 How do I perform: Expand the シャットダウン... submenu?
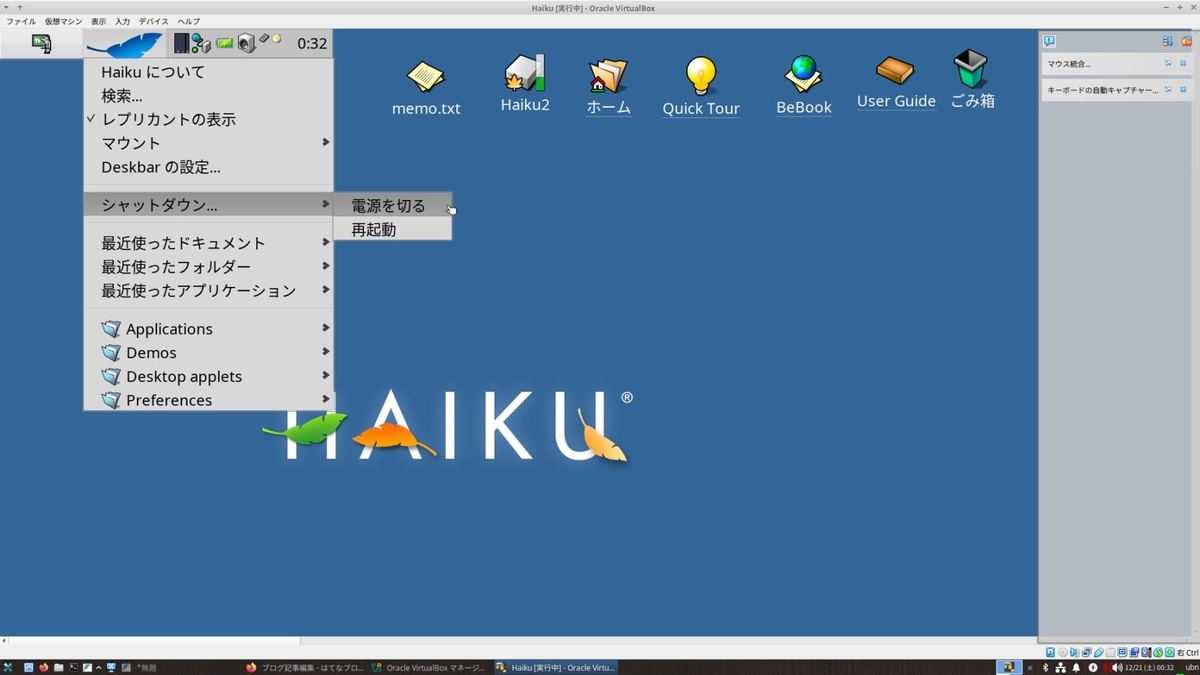[208, 205]
